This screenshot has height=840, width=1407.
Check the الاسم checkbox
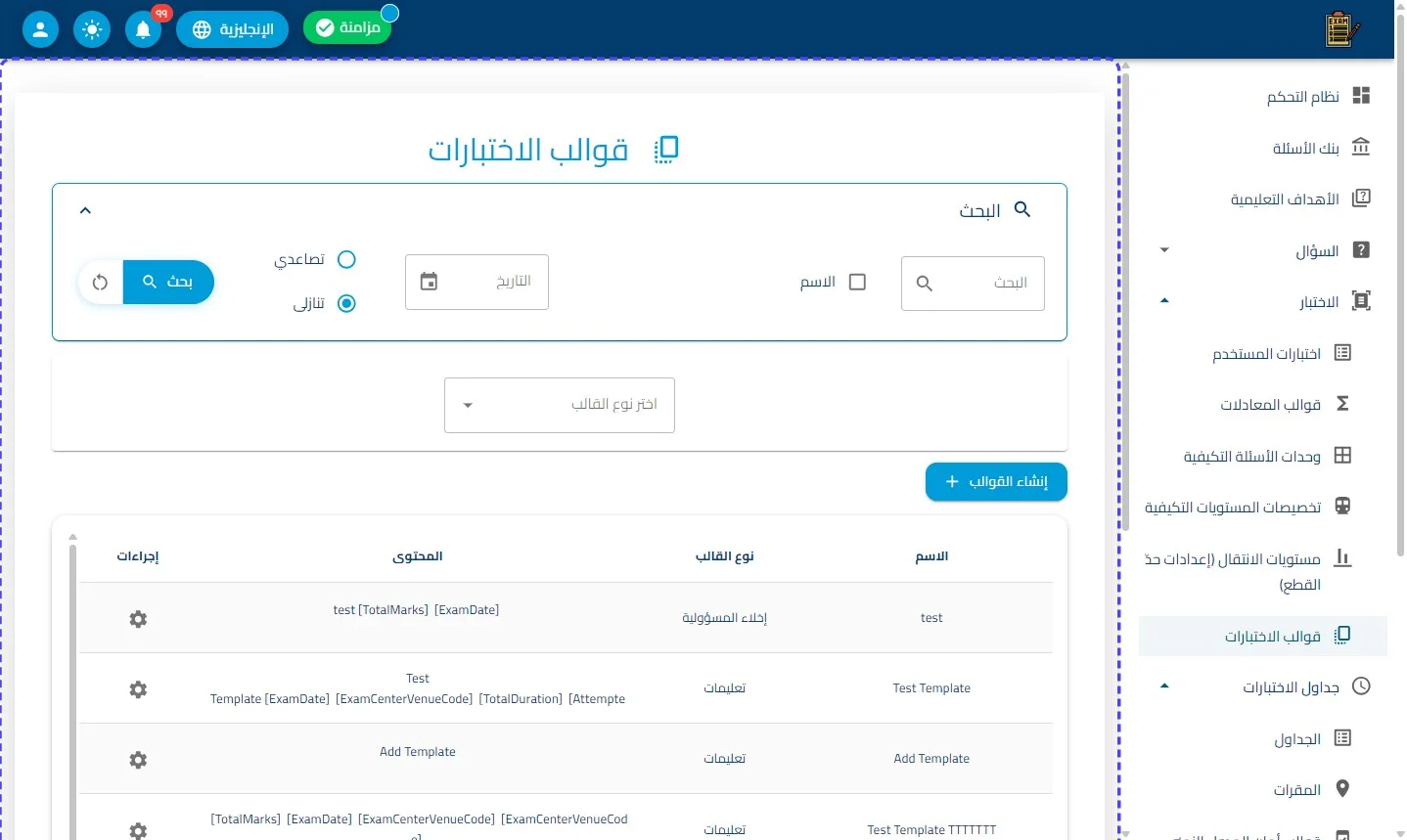tap(857, 282)
